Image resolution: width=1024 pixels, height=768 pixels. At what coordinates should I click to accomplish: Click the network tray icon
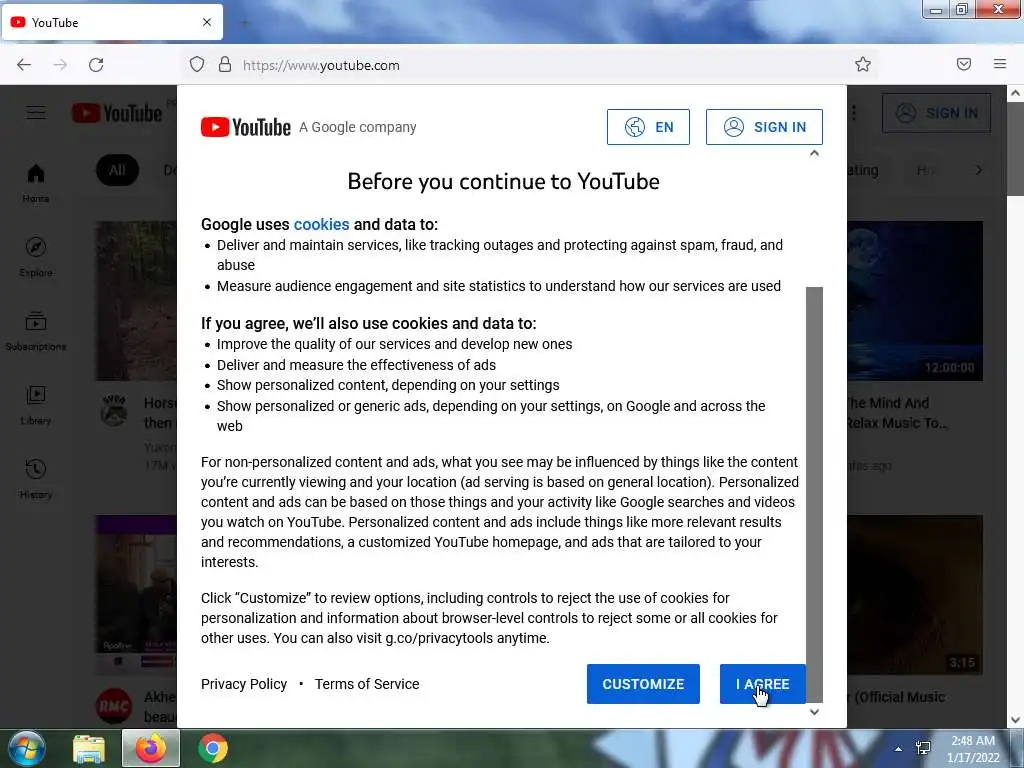pos(923,748)
